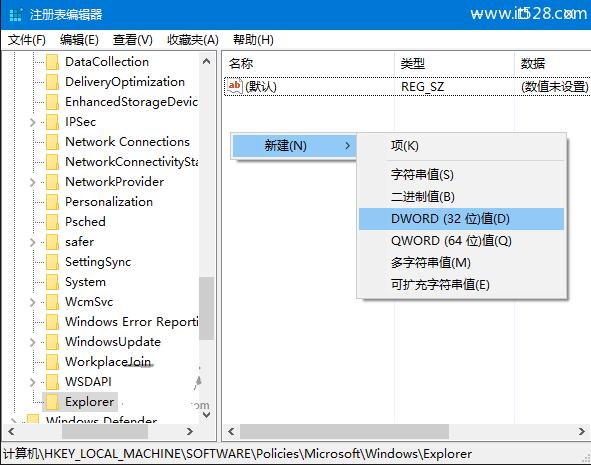The width and height of the screenshot is (591, 465).
Task: Click the REG_SZ type cell
Action: [x=422, y=87]
